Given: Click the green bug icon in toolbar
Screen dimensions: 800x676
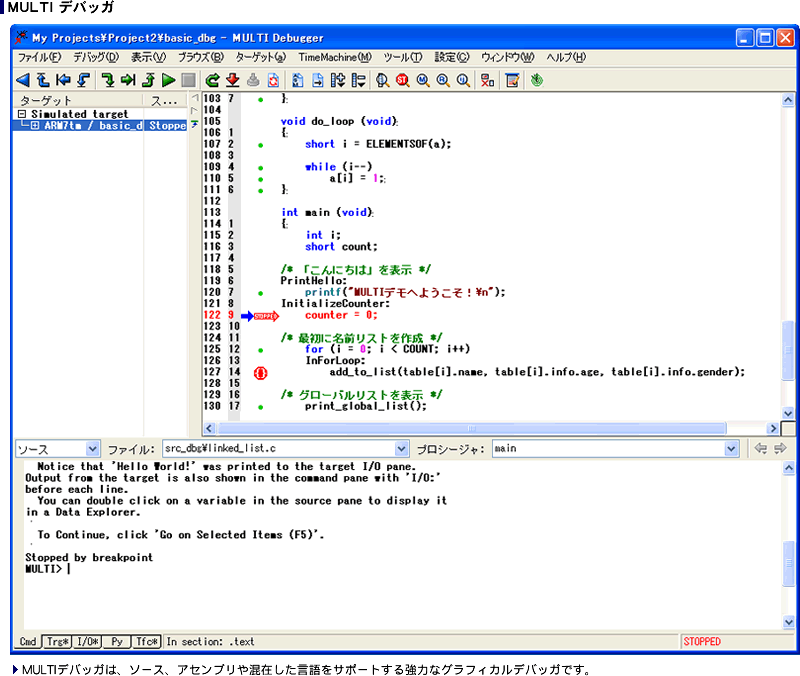Looking at the screenshot, I should [537, 80].
